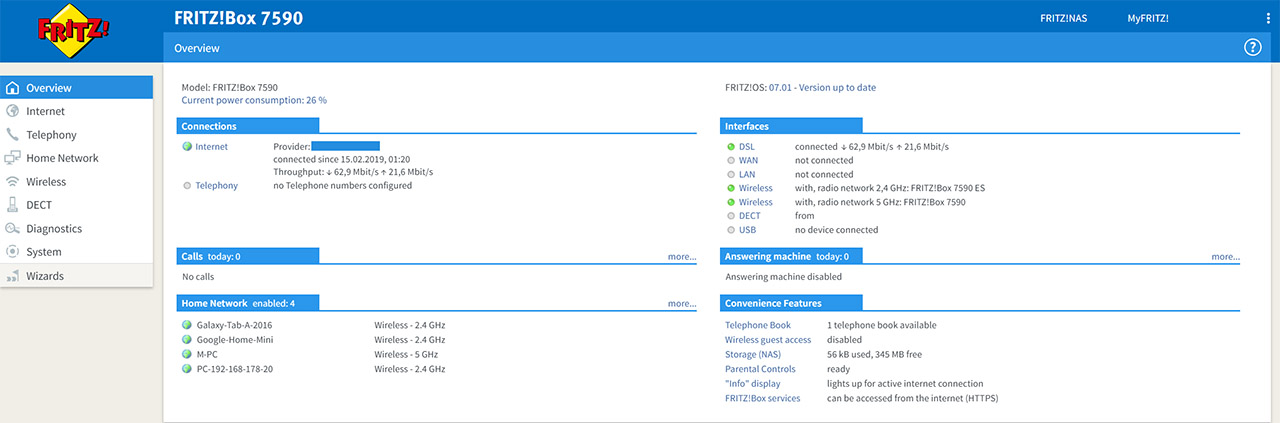Select Galaxy-Tab-A-2016 in Home Network list
The height and width of the screenshot is (423, 1280).
(235, 326)
